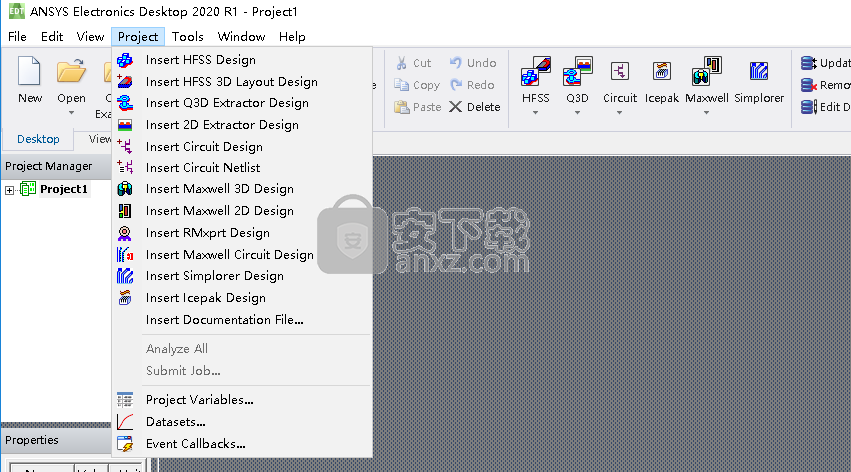The width and height of the screenshot is (851, 472).
Task: Choose Insert Icepak Design
Action: coord(242,298)
